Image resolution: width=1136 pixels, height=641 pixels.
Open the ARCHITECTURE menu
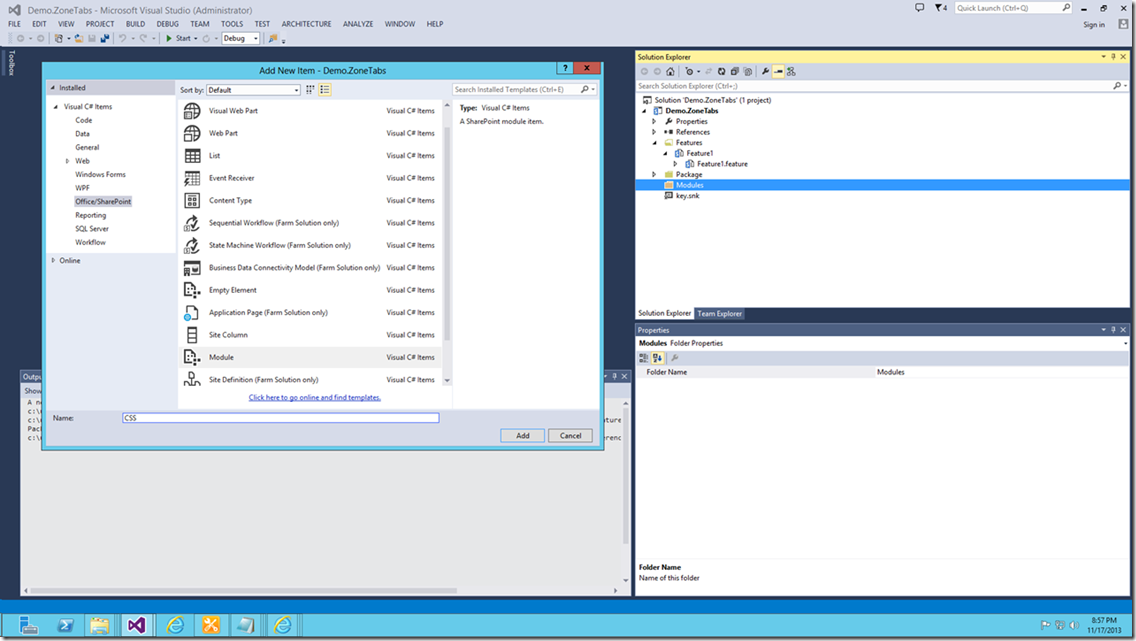[306, 24]
